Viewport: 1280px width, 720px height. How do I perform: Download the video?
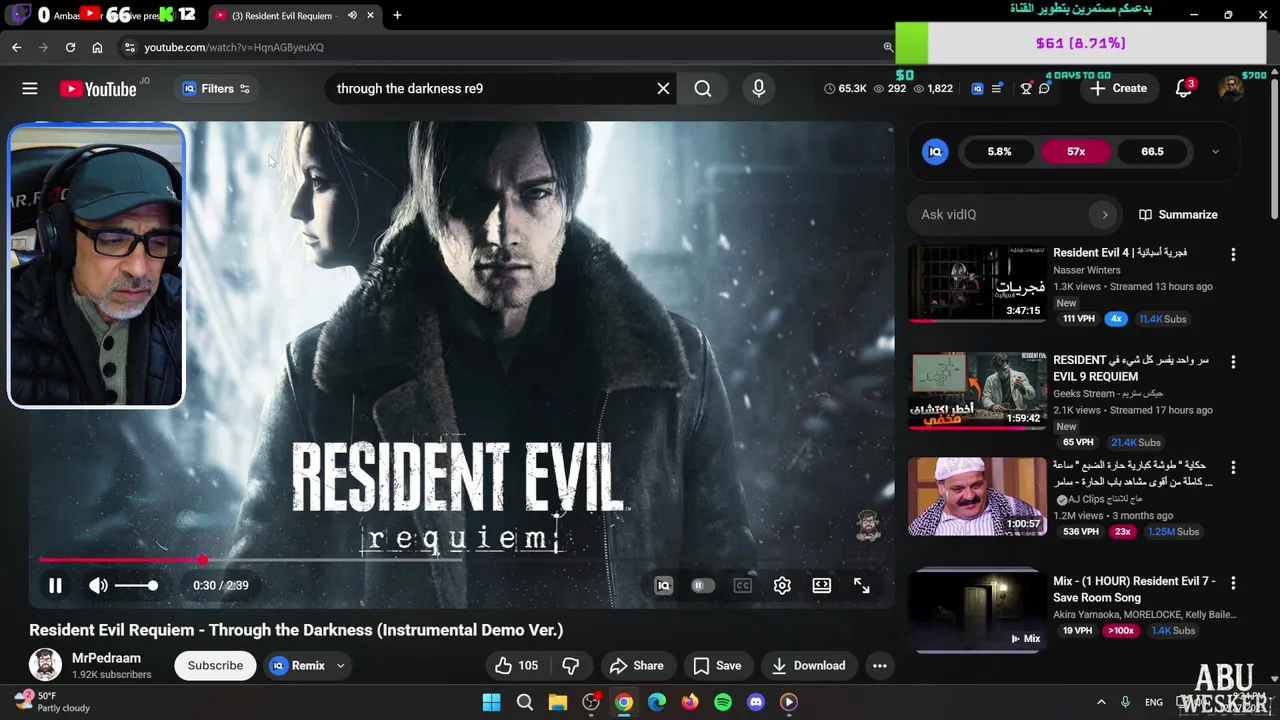pyautogui.click(x=809, y=666)
